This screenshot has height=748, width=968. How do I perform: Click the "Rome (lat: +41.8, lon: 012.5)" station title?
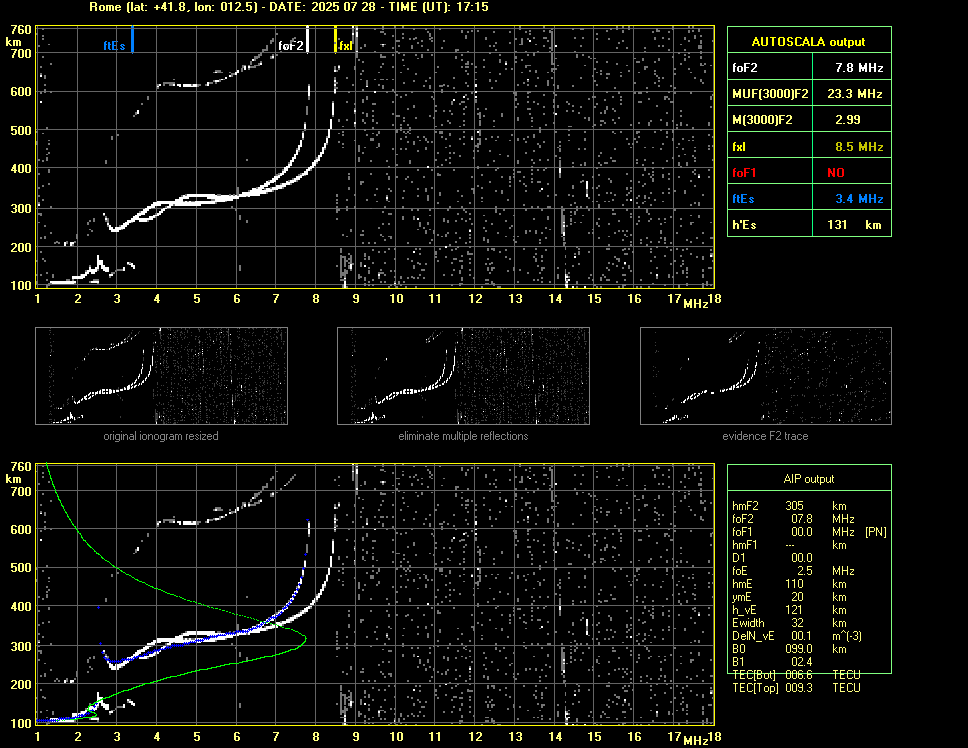[x=173, y=7]
